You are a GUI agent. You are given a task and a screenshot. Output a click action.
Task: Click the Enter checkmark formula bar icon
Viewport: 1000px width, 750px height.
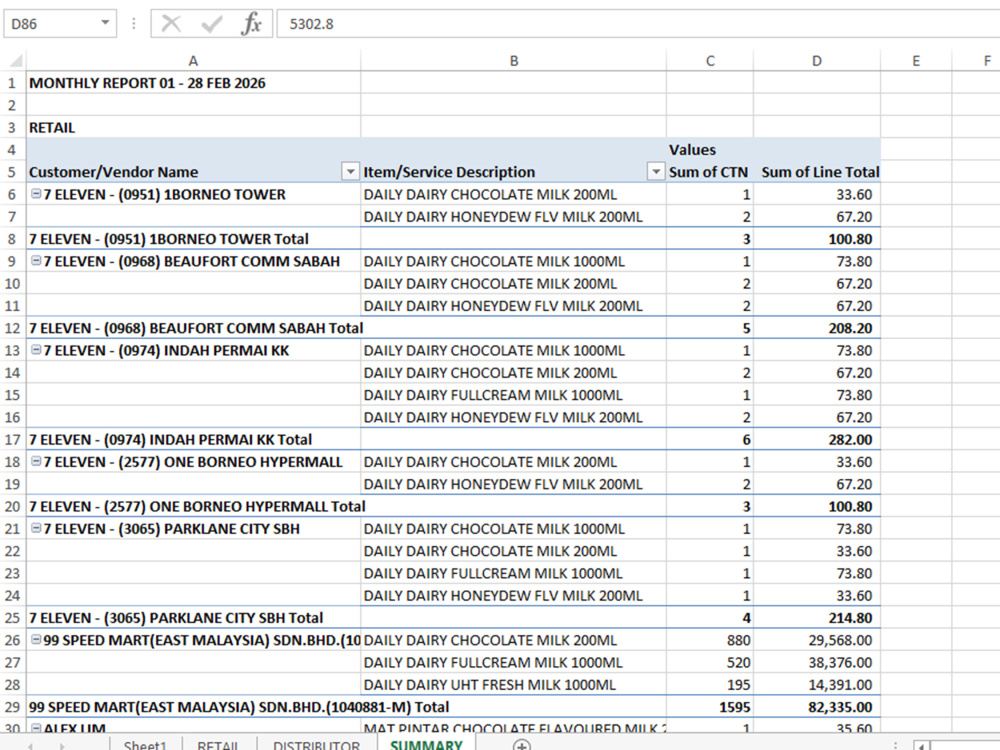(x=211, y=24)
